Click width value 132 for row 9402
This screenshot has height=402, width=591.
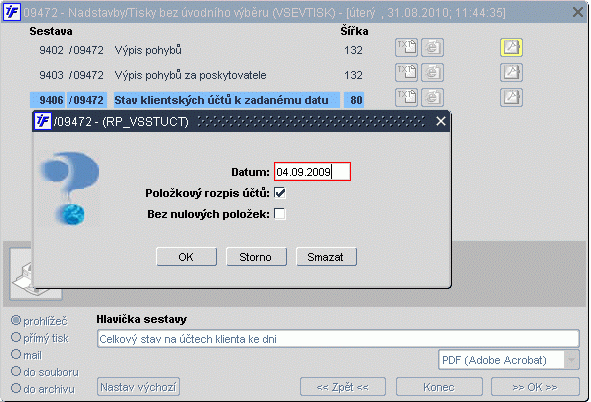tap(353, 50)
